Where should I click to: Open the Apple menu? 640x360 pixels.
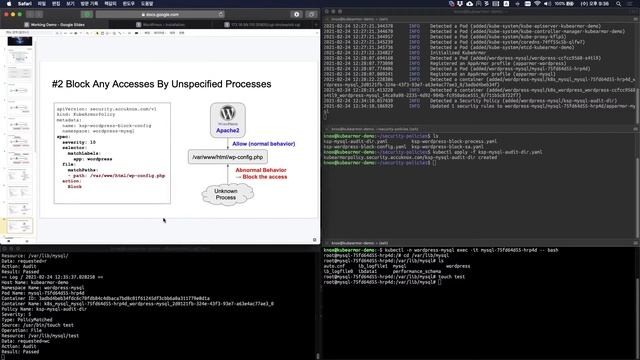point(9,4)
